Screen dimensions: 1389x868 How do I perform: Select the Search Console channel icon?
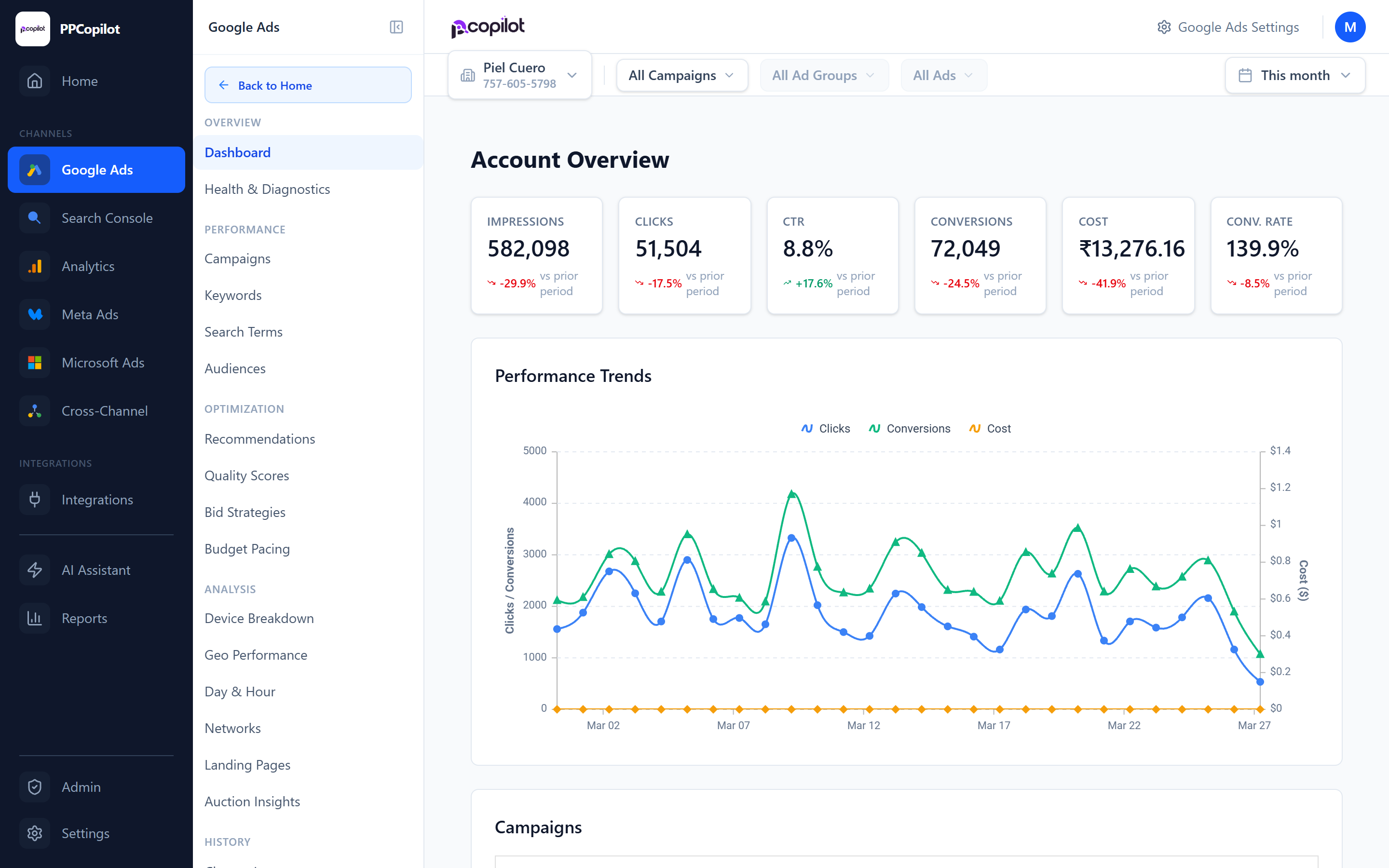point(34,218)
